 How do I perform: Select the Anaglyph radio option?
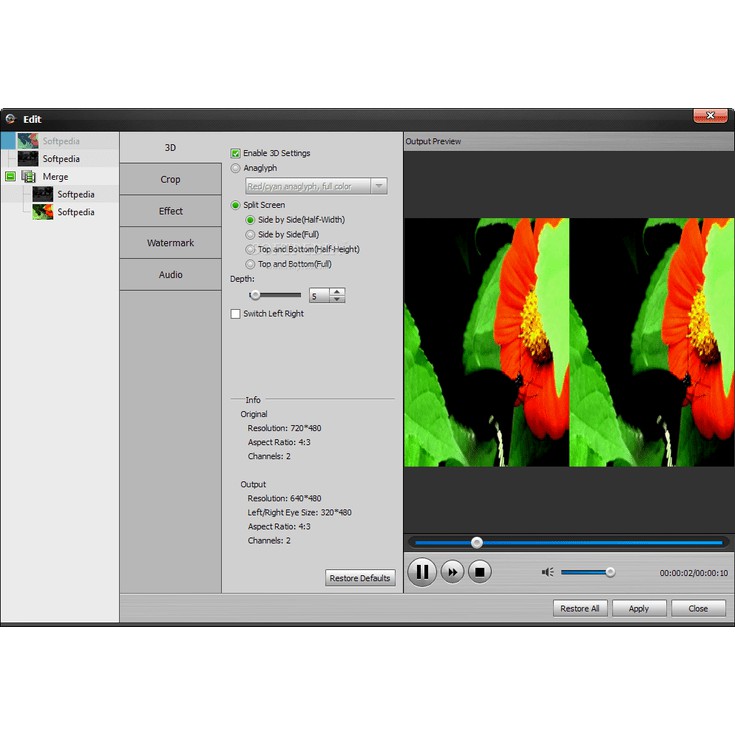point(236,168)
